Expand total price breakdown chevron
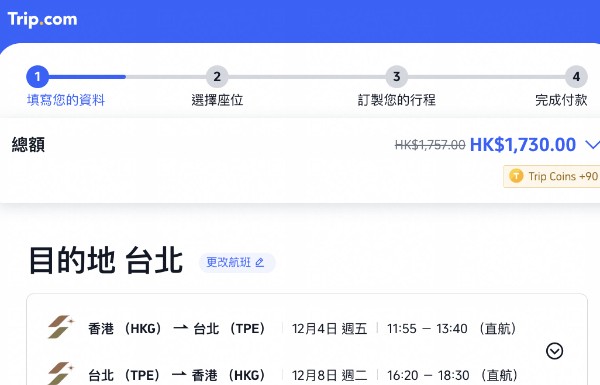The image size is (600, 385). (592, 145)
